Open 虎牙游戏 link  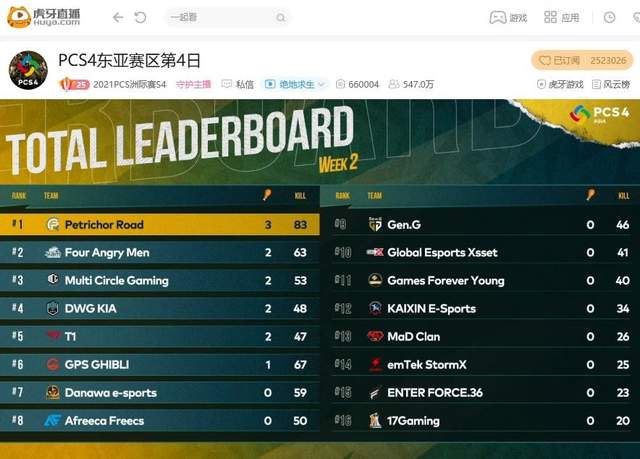coord(560,84)
